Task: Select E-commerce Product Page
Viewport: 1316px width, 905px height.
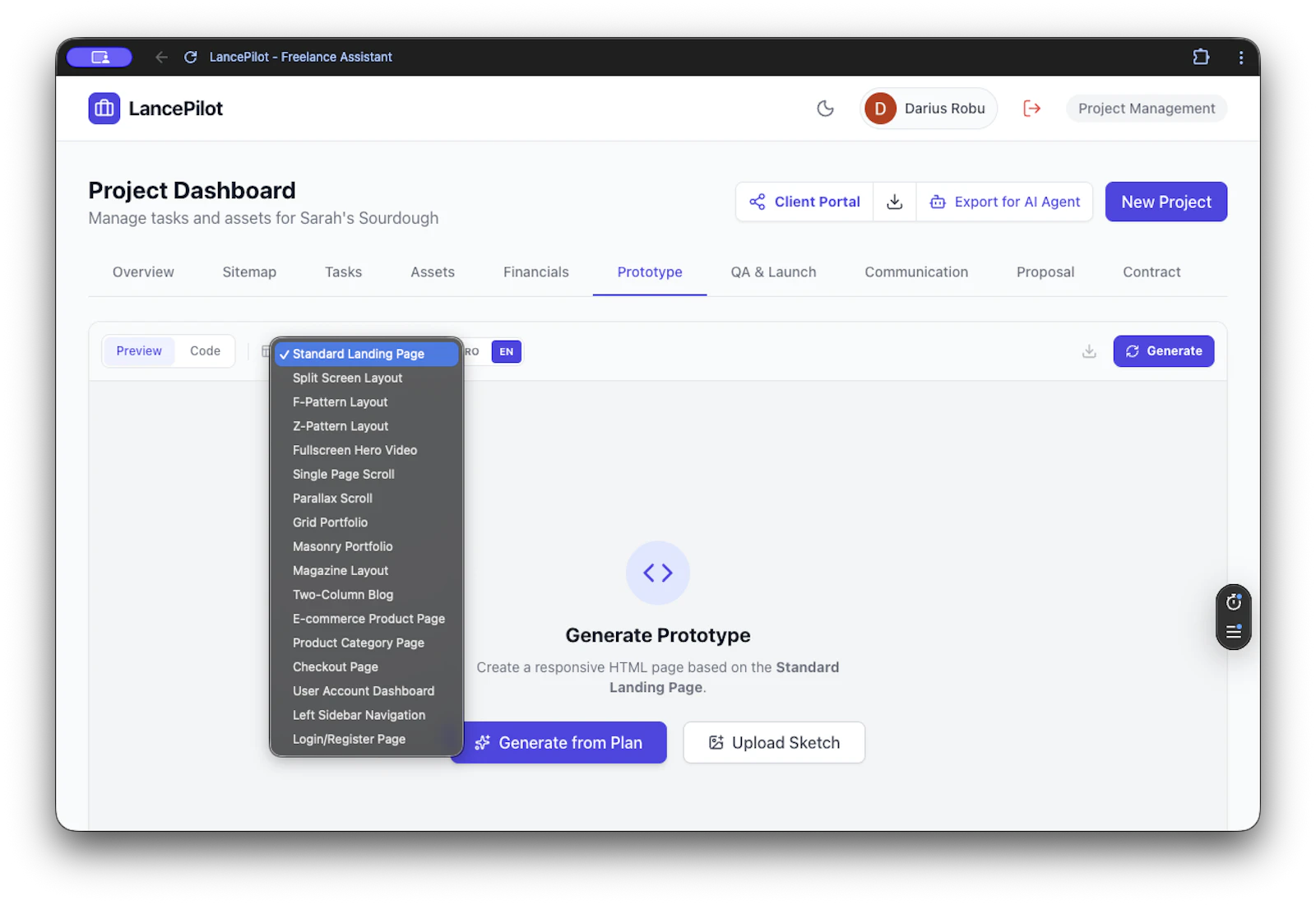Action: (366, 619)
